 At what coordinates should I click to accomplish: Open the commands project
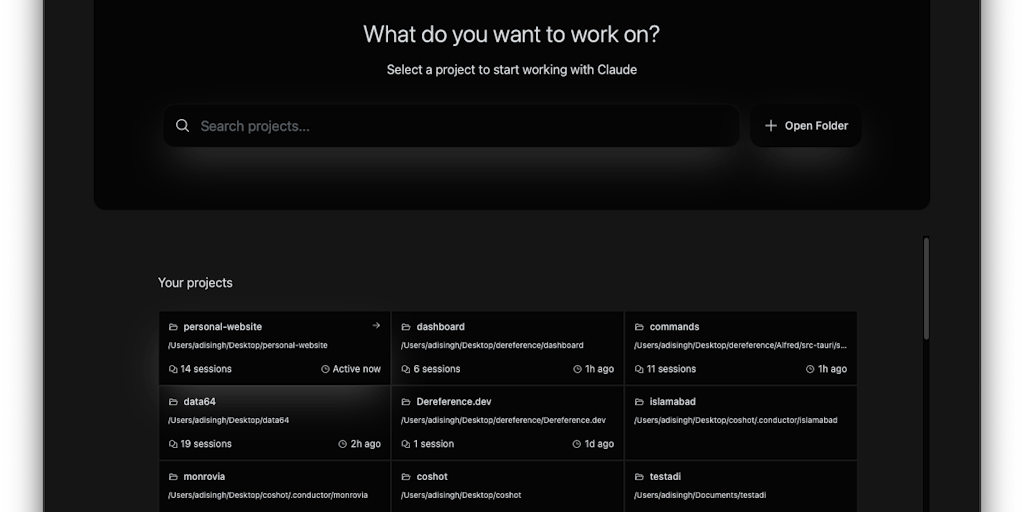741,347
